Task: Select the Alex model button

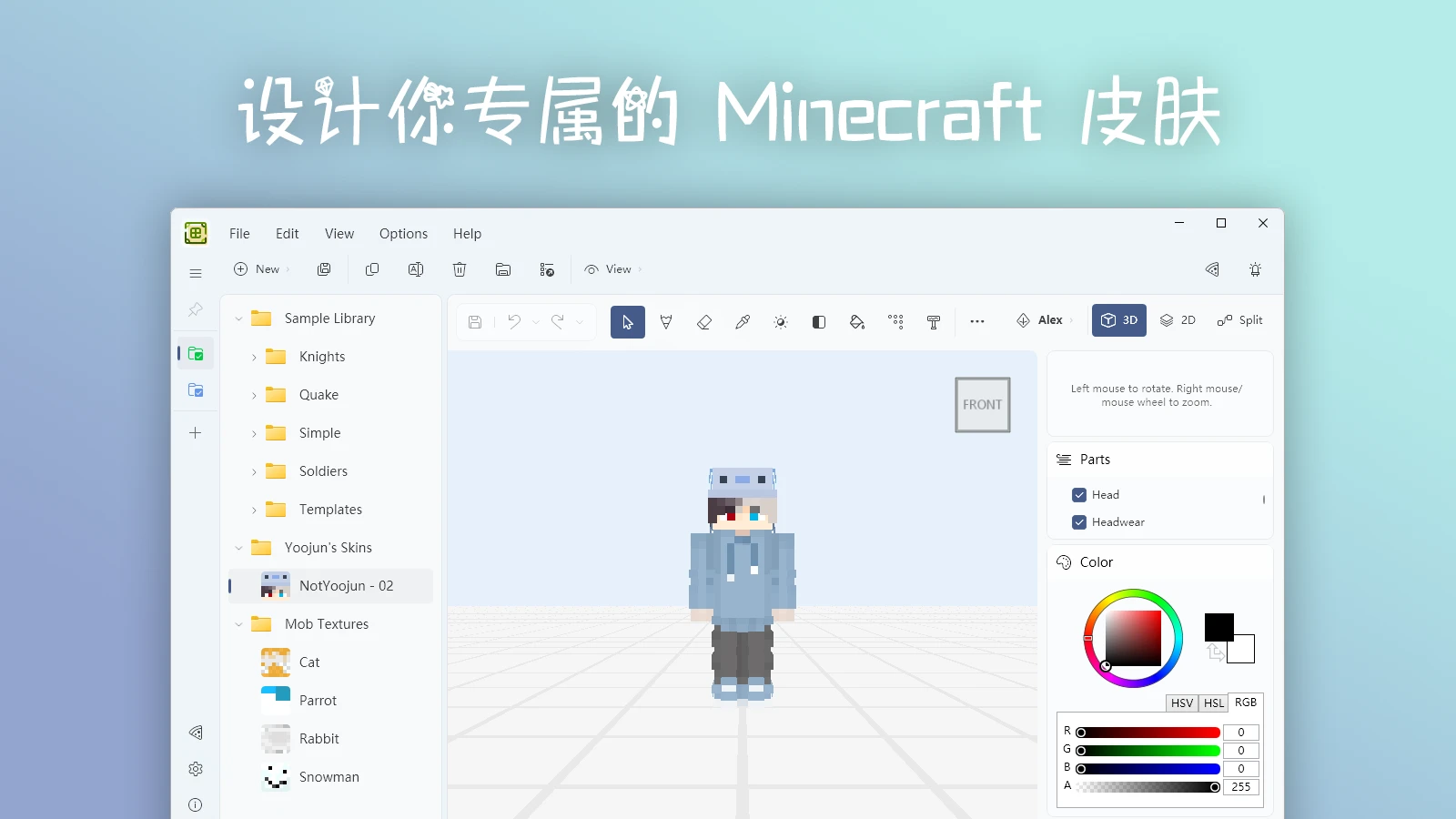Action: (1043, 319)
